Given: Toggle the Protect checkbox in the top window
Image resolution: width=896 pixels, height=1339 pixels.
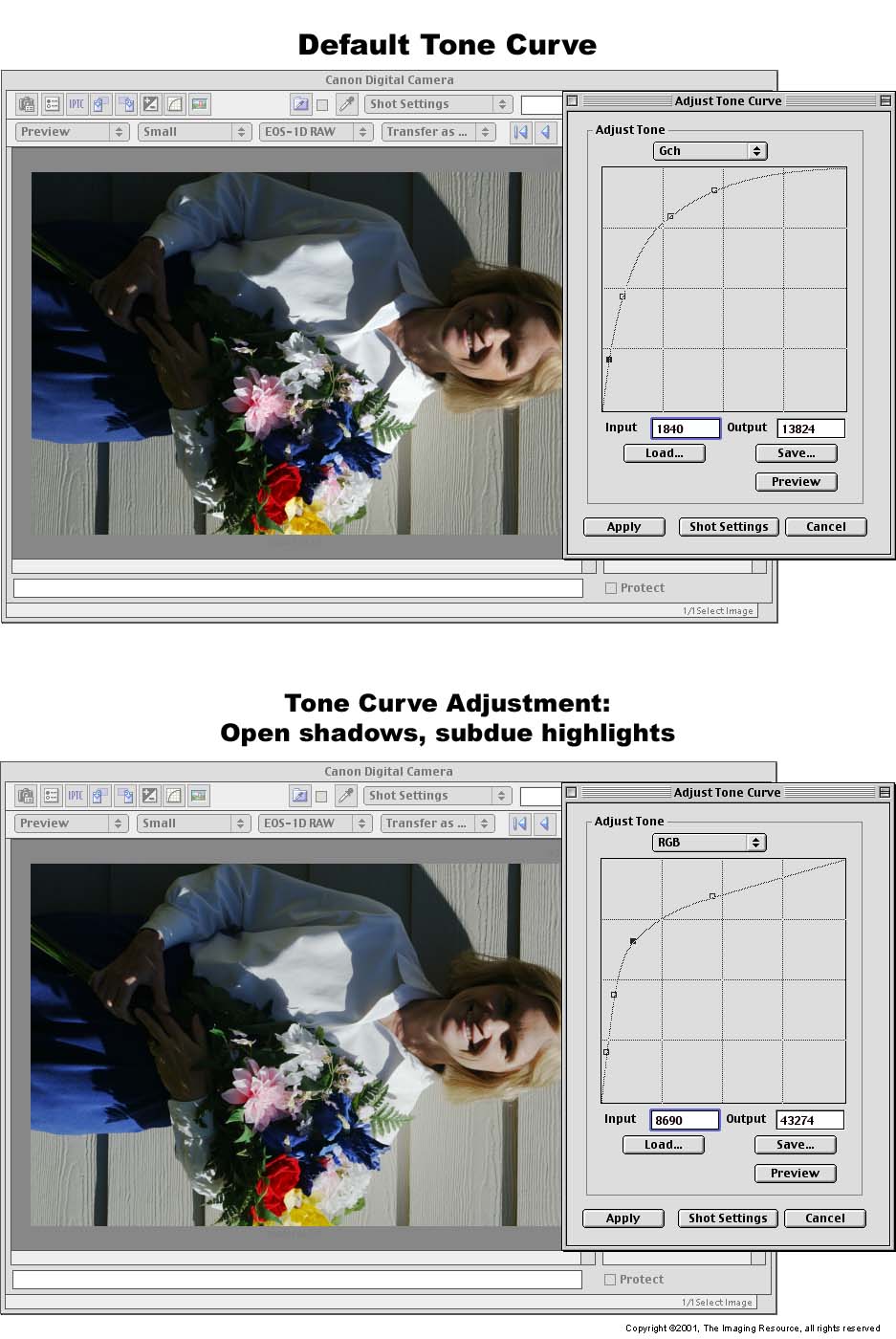Looking at the screenshot, I should [611, 588].
